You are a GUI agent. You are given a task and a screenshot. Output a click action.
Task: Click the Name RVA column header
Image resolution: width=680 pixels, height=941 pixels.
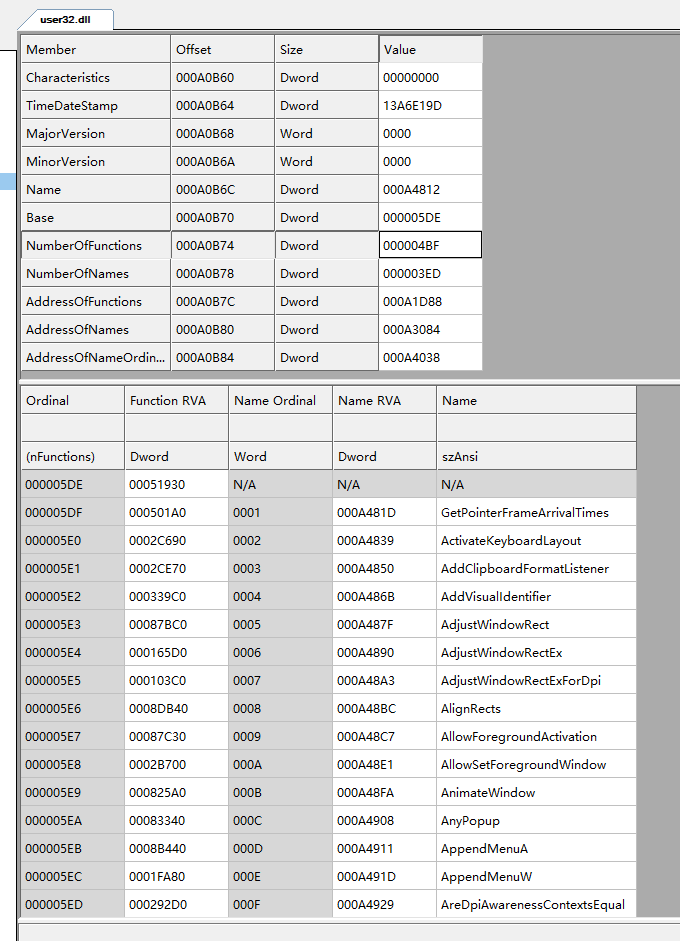pyautogui.click(x=384, y=400)
